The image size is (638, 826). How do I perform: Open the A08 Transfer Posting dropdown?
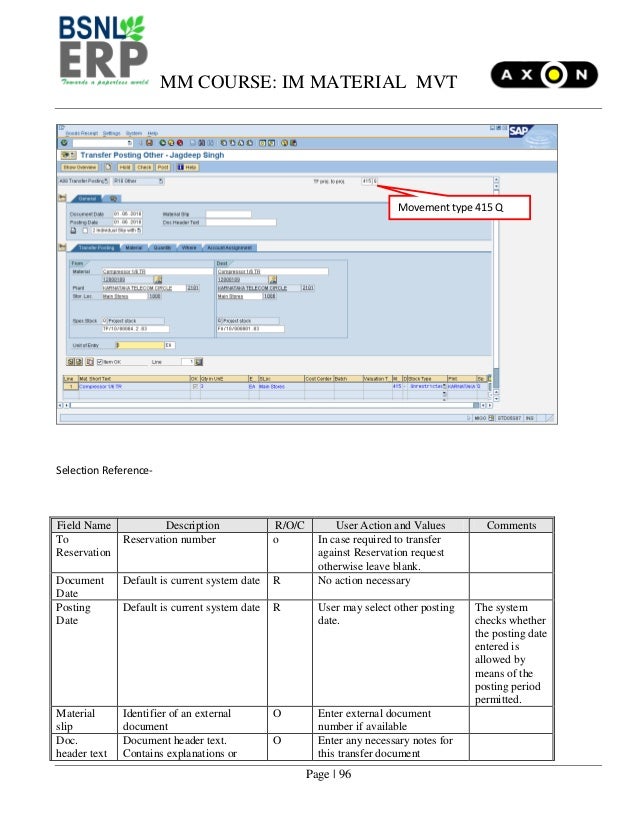point(106,181)
